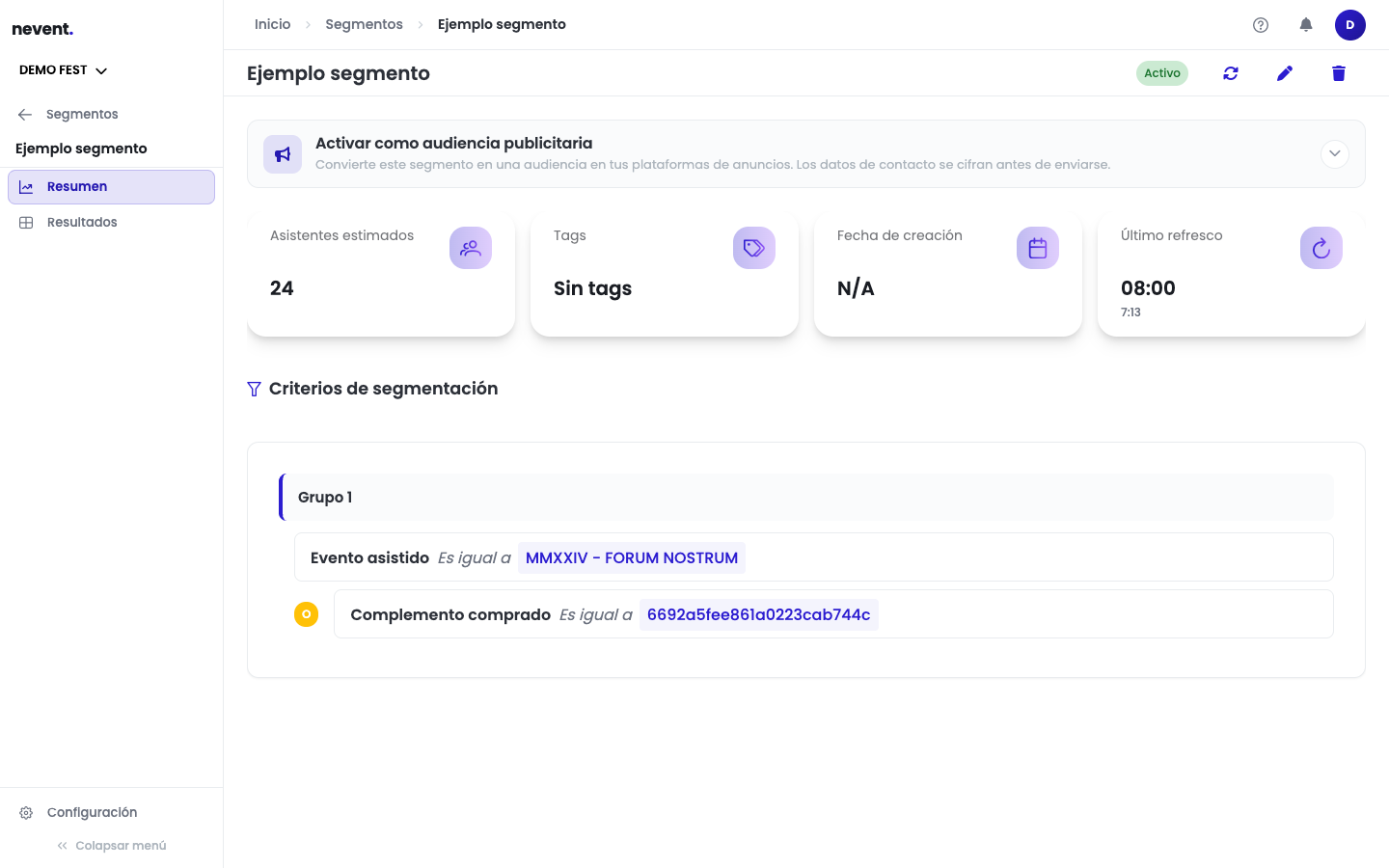Refresh the segment with sync icon

(x=1231, y=73)
